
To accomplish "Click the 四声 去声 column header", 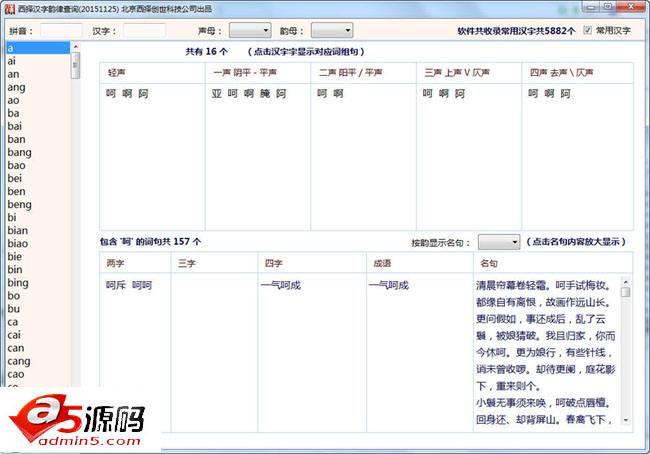I will tap(577, 73).
